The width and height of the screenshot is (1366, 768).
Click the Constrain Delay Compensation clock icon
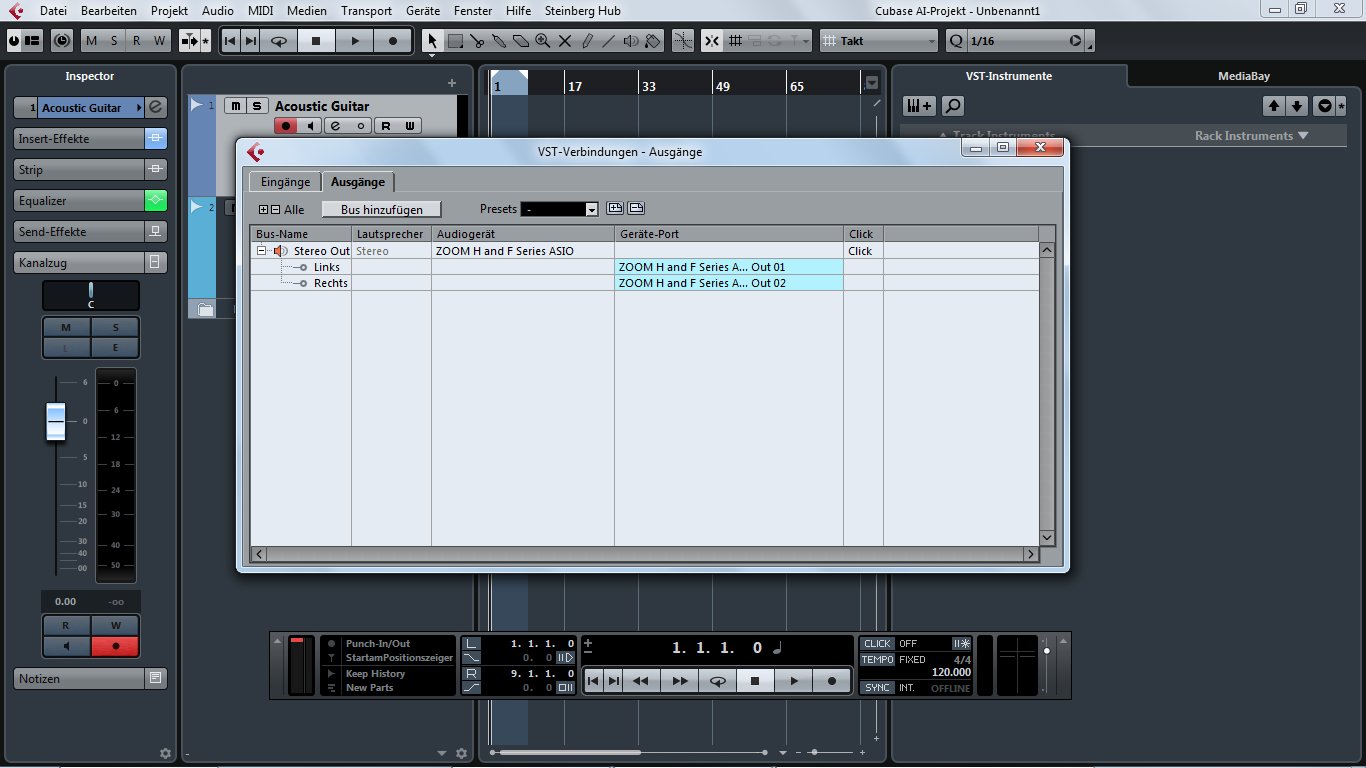pyautogui.click(x=63, y=41)
